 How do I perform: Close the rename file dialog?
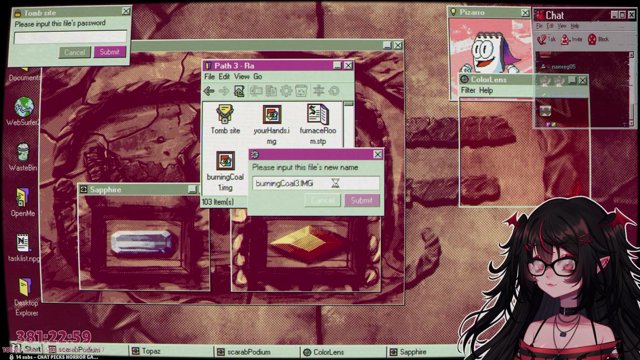point(378,154)
